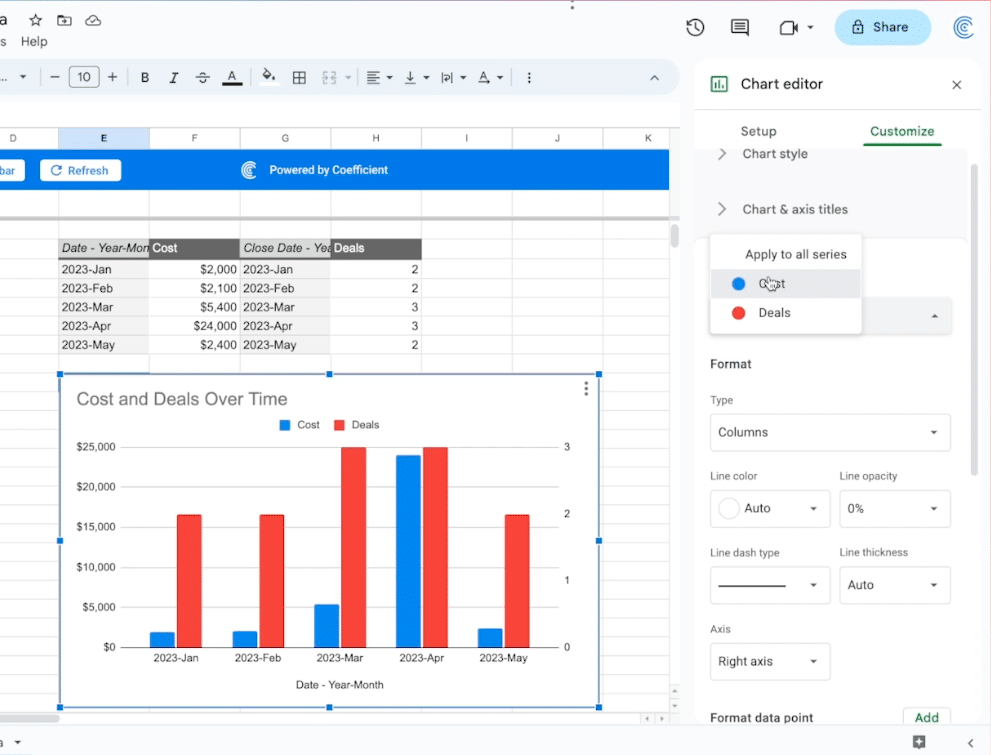991x755 pixels.
Task: Click the Deals header cell
Action: pos(376,248)
